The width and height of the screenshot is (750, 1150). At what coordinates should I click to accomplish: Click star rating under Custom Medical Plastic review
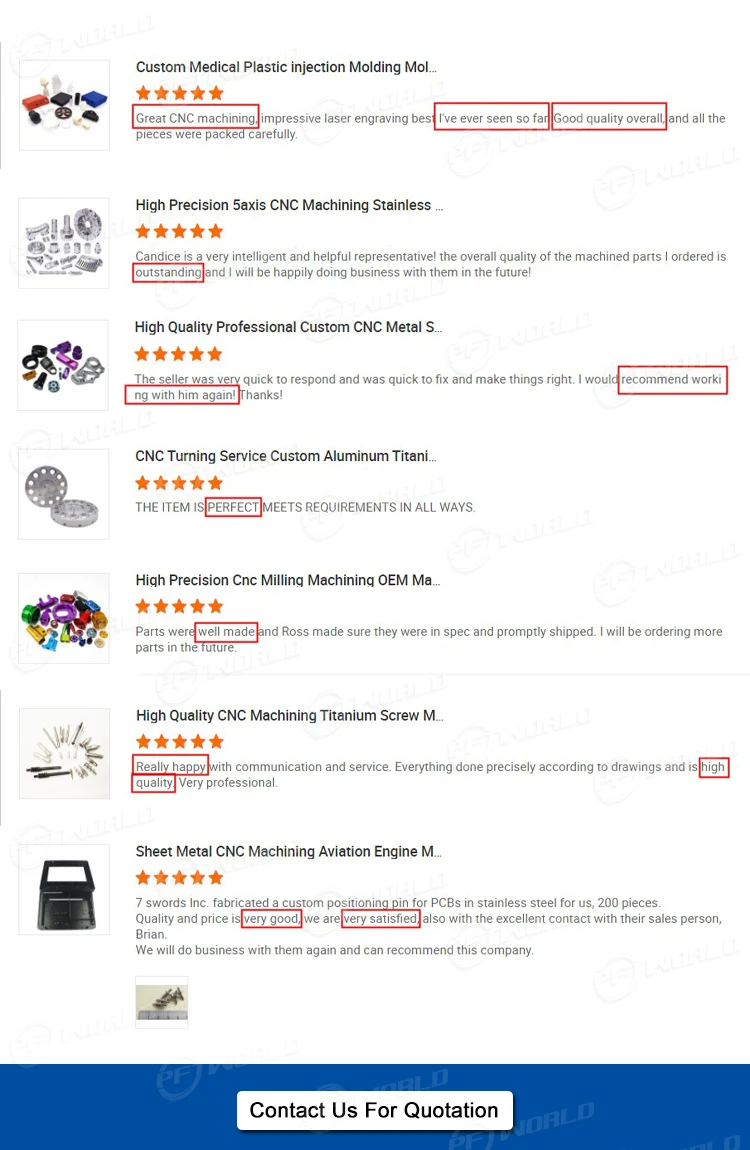click(180, 93)
